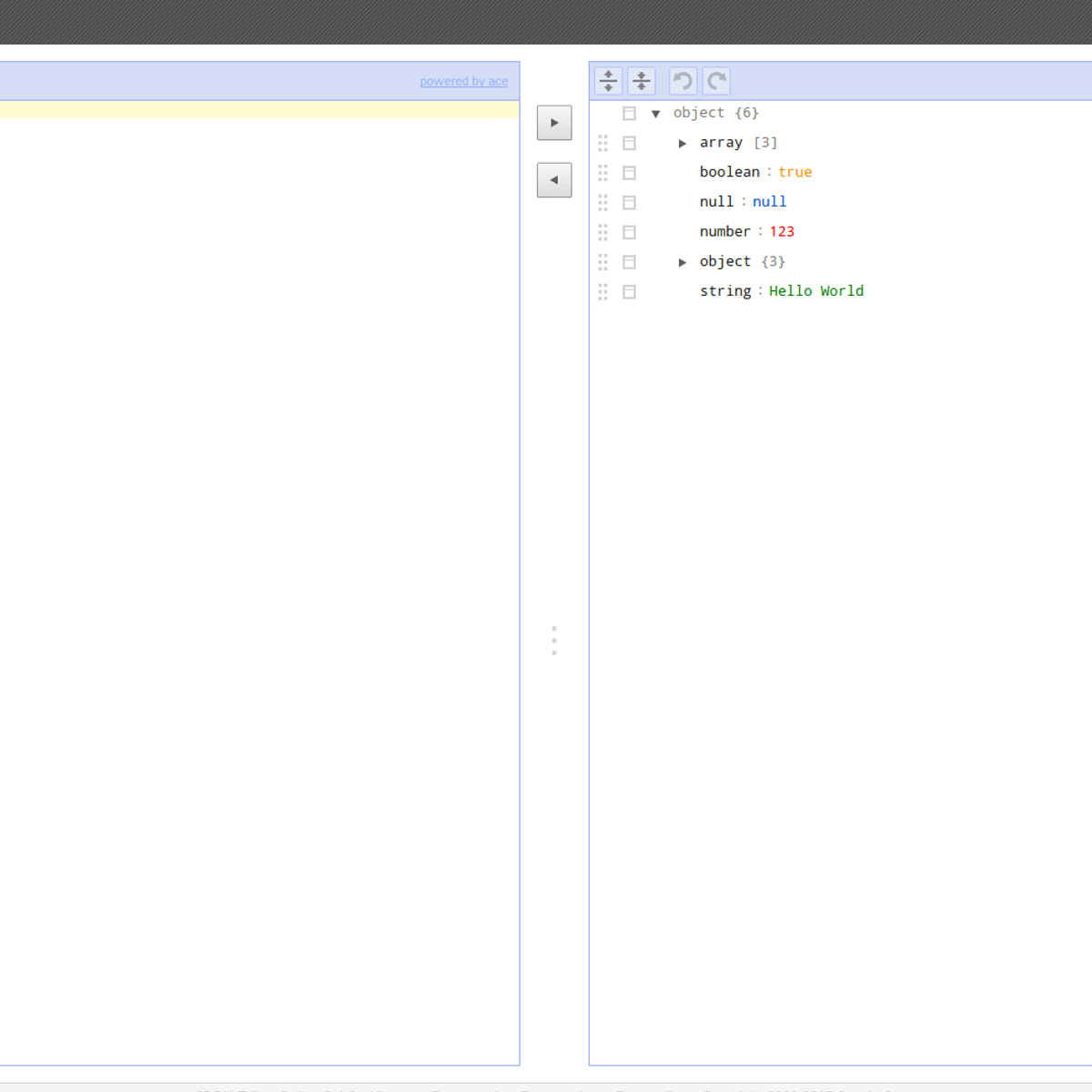Click the left arrow to copy tree to code
This screenshot has height=1092, width=1092.
(554, 180)
